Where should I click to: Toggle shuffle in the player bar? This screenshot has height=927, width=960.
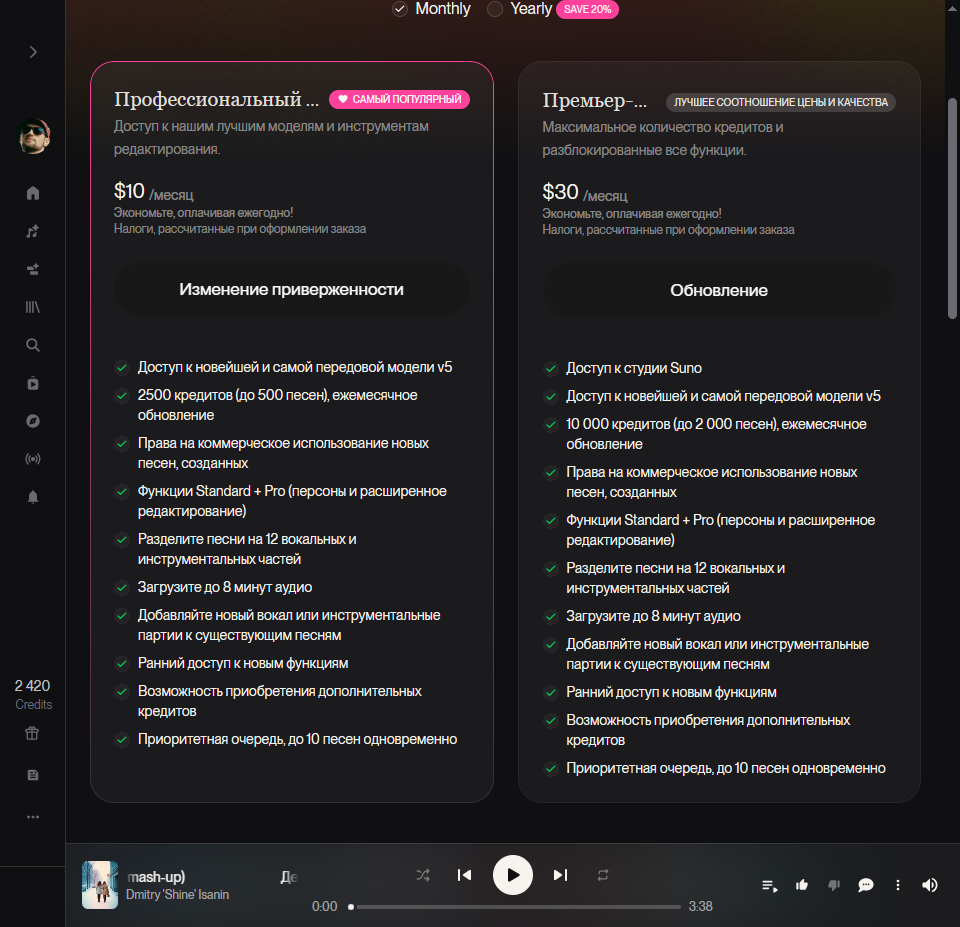pyautogui.click(x=422, y=875)
